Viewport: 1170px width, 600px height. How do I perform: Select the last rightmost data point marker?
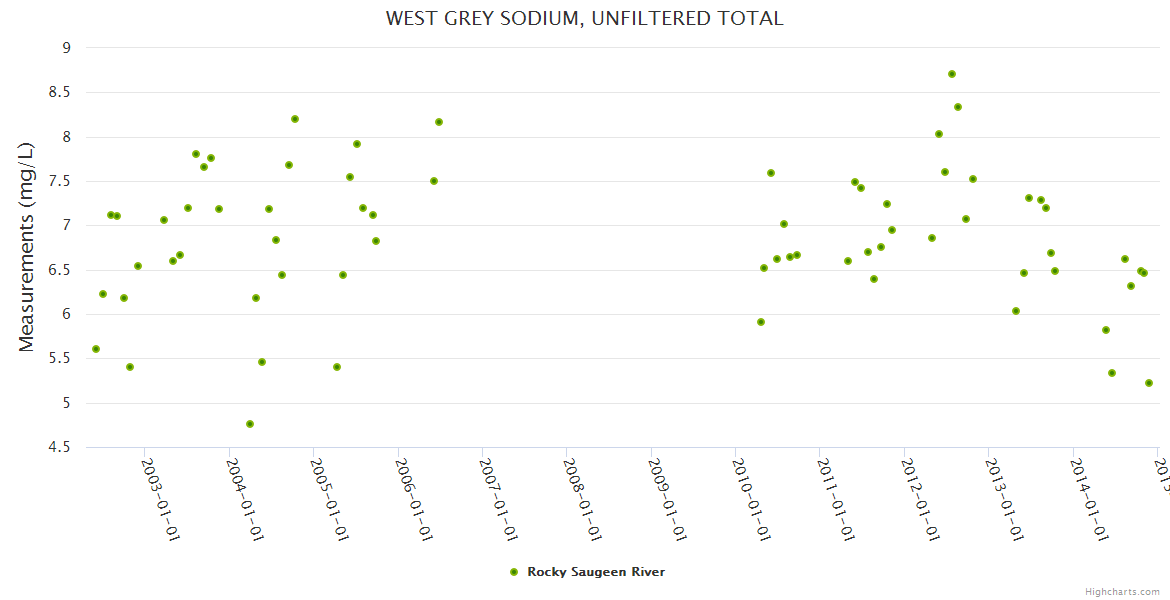point(1149,383)
